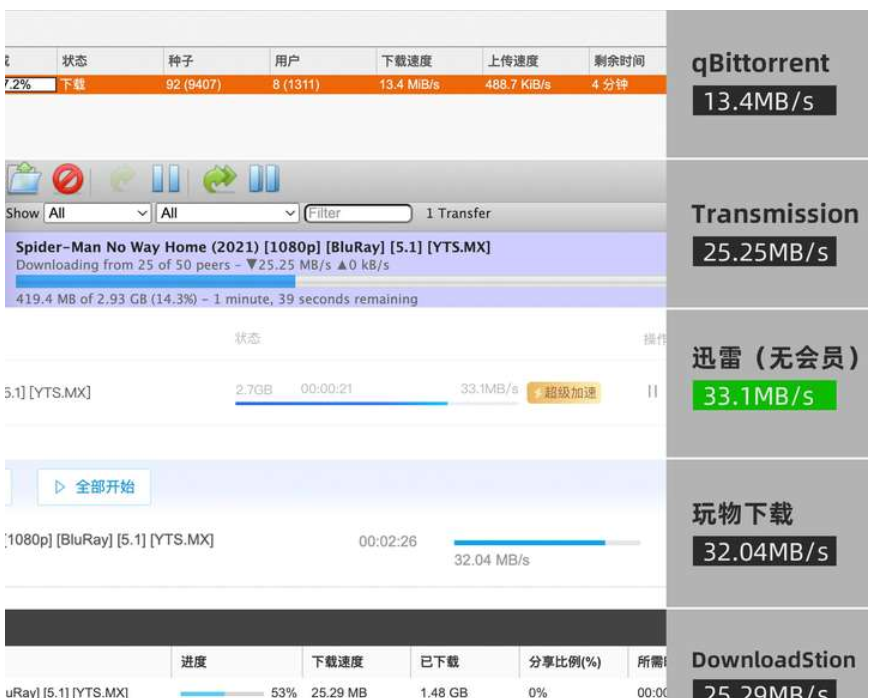Click the 超级加速 super-speed button
The height and width of the screenshot is (698, 871).
point(564,393)
